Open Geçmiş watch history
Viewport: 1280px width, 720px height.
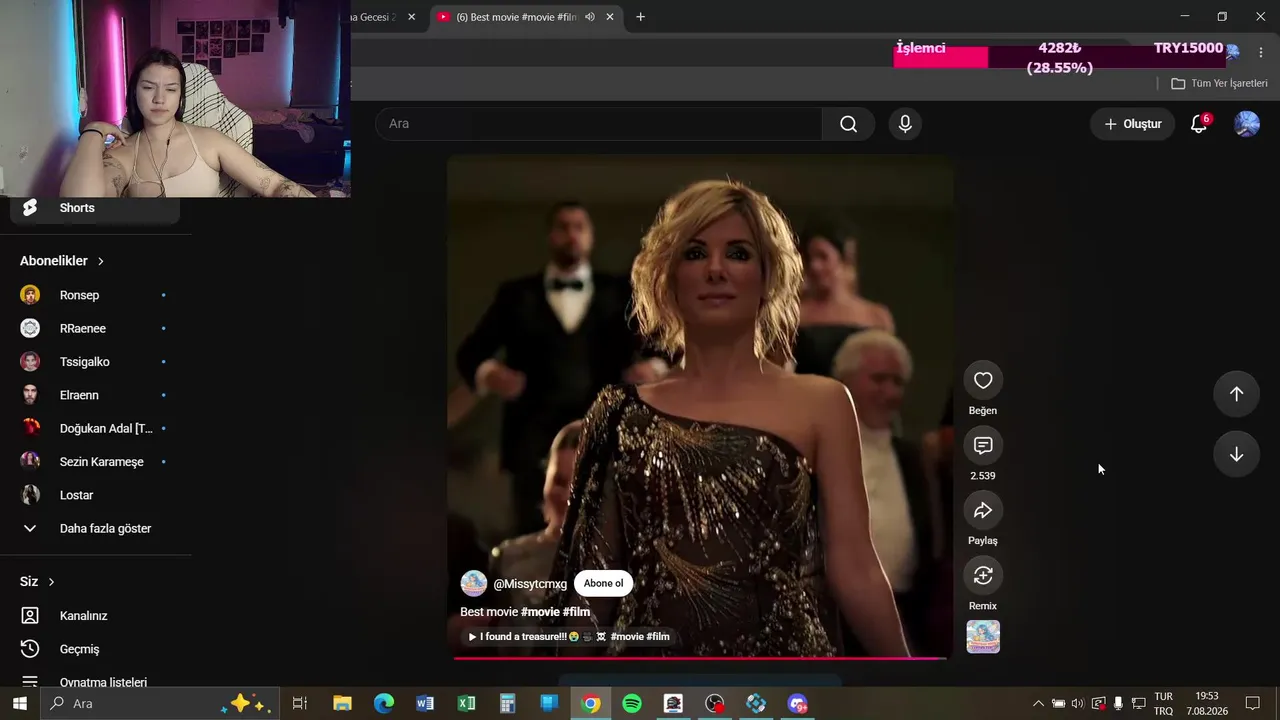95,649
